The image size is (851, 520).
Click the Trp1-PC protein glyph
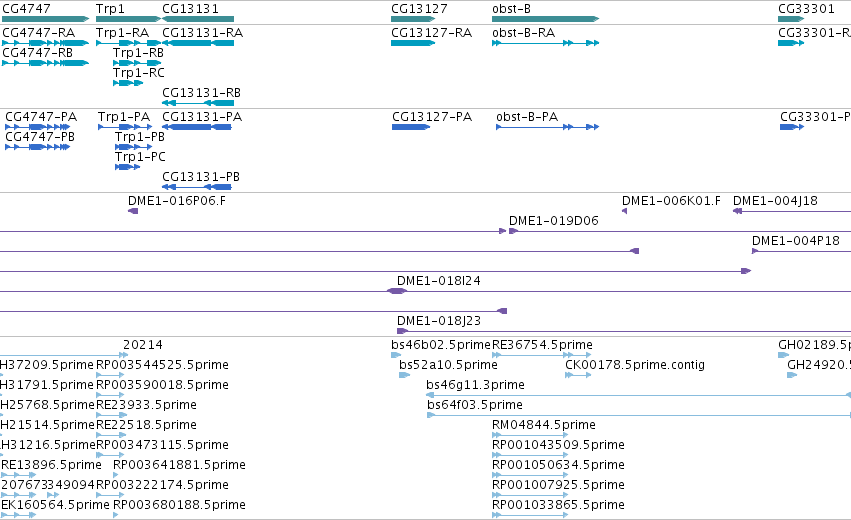128,167
